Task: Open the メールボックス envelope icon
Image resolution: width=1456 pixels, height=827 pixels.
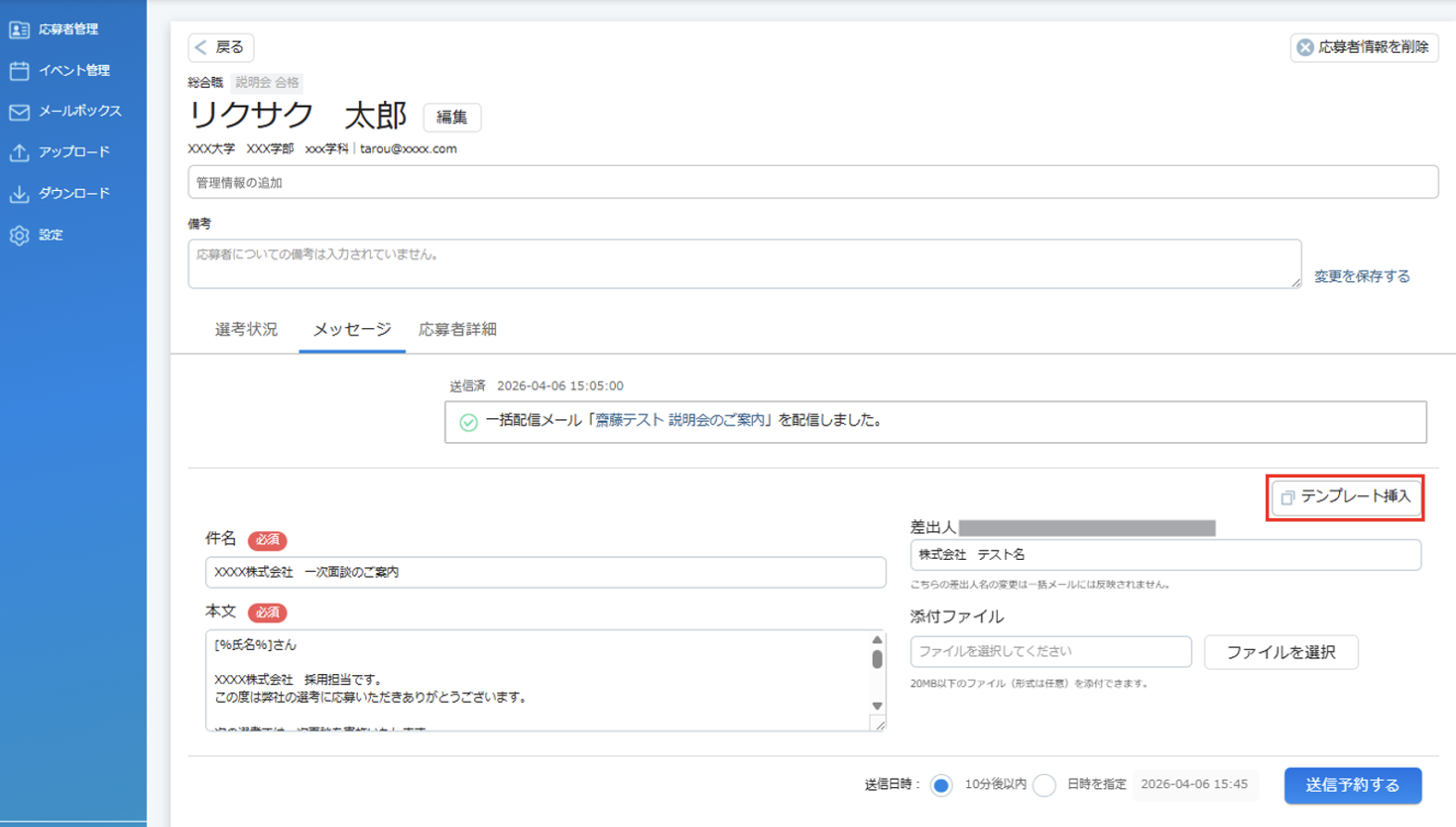Action: click(19, 111)
